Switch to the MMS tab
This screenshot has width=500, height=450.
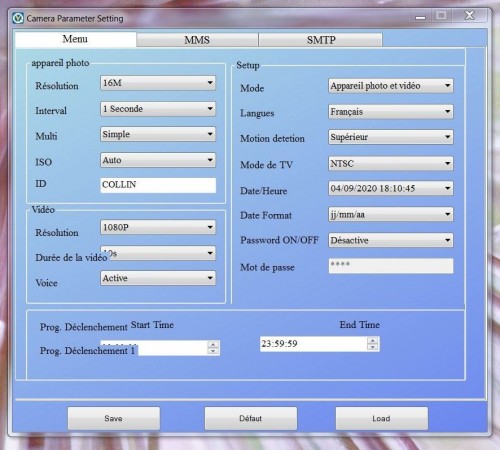coord(197,40)
